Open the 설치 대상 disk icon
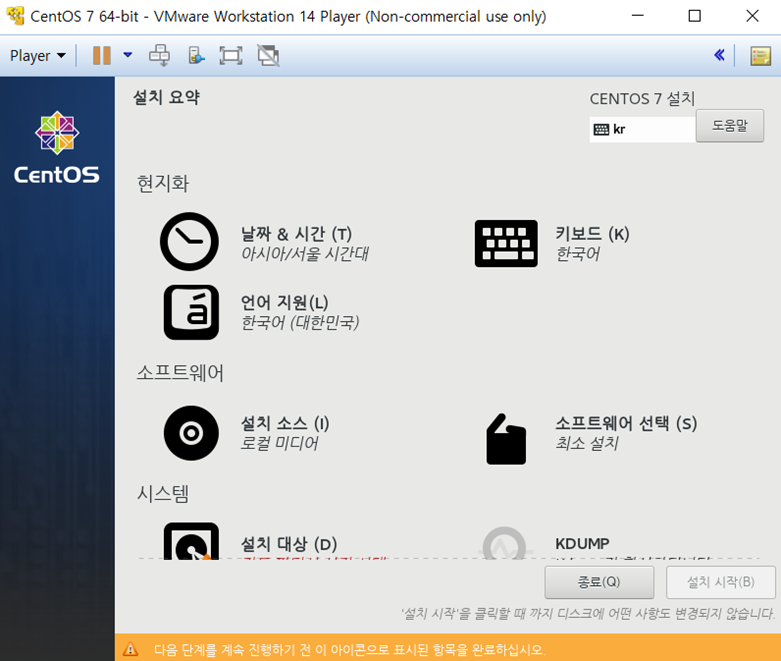Screen dimensions: 781x661 coord(191,541)
